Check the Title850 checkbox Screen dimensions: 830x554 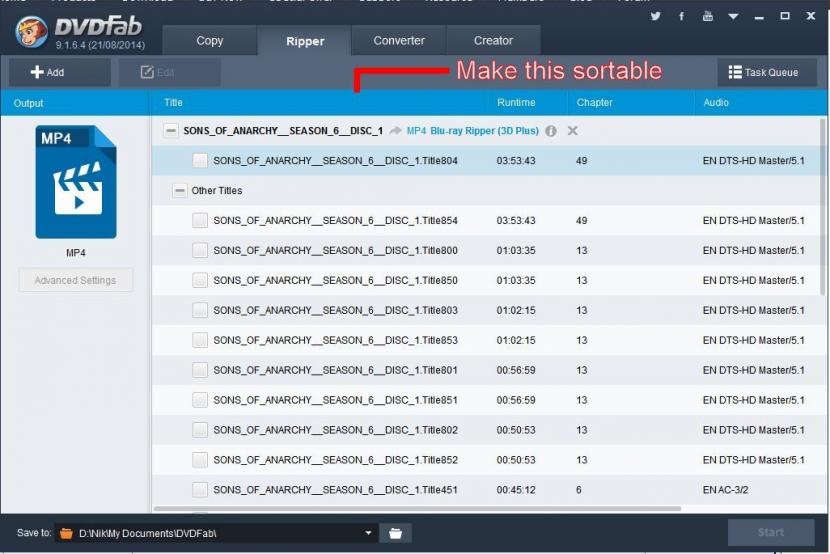(200, 280)
